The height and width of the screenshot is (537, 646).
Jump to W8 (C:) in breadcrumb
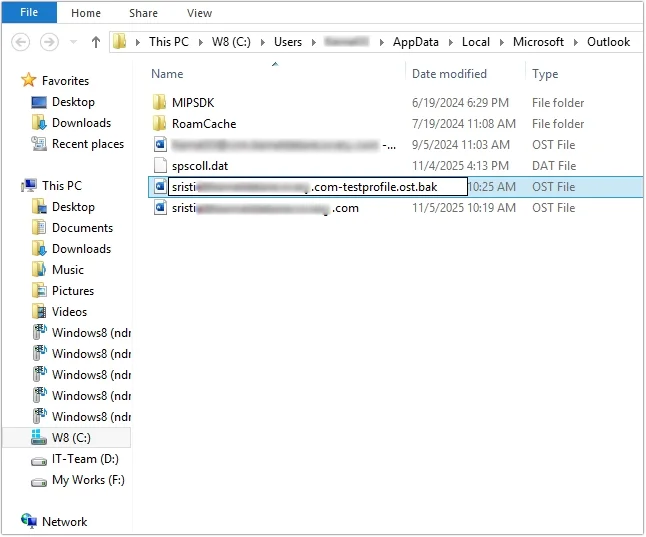click(231, 42)
